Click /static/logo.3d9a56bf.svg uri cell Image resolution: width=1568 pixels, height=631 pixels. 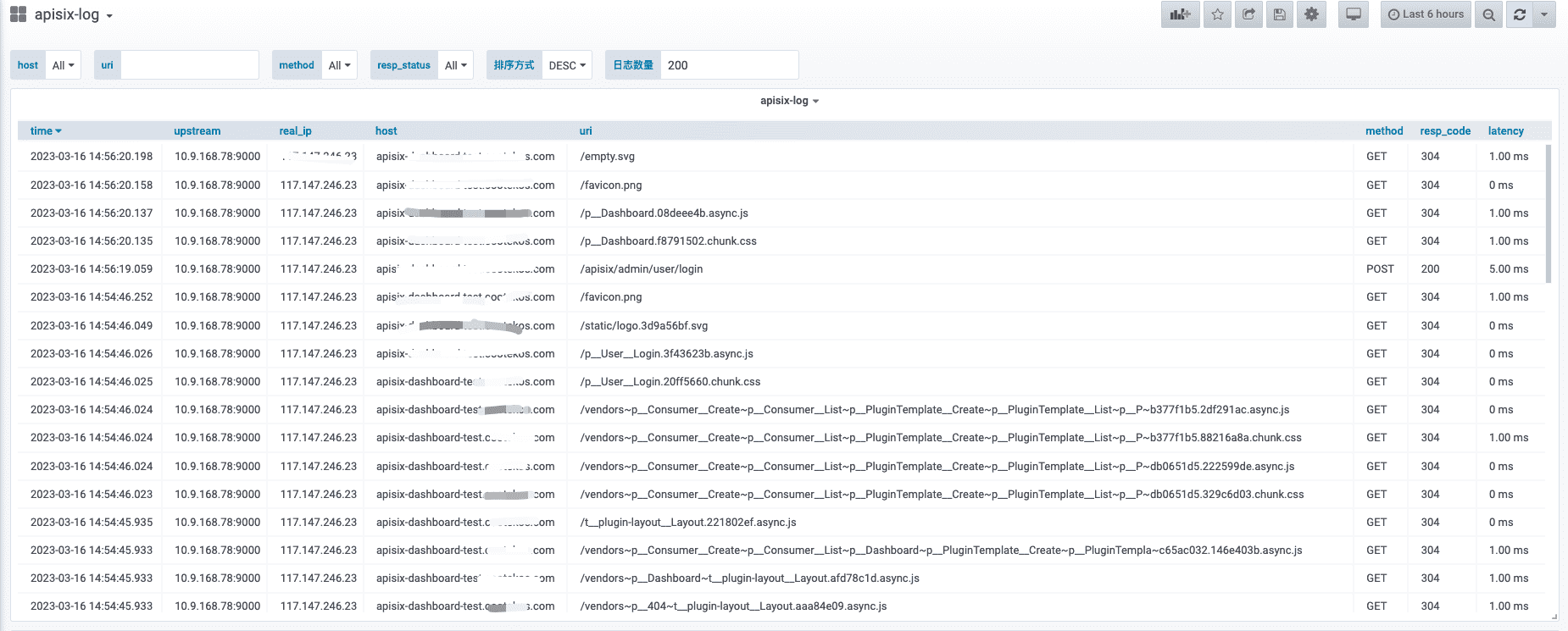coord(961,326)
